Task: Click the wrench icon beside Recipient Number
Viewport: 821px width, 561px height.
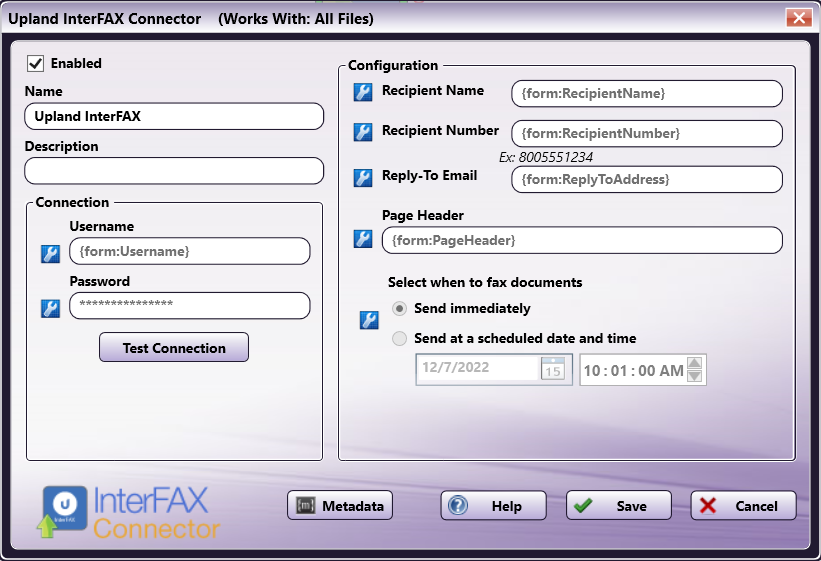Action: 363,132
